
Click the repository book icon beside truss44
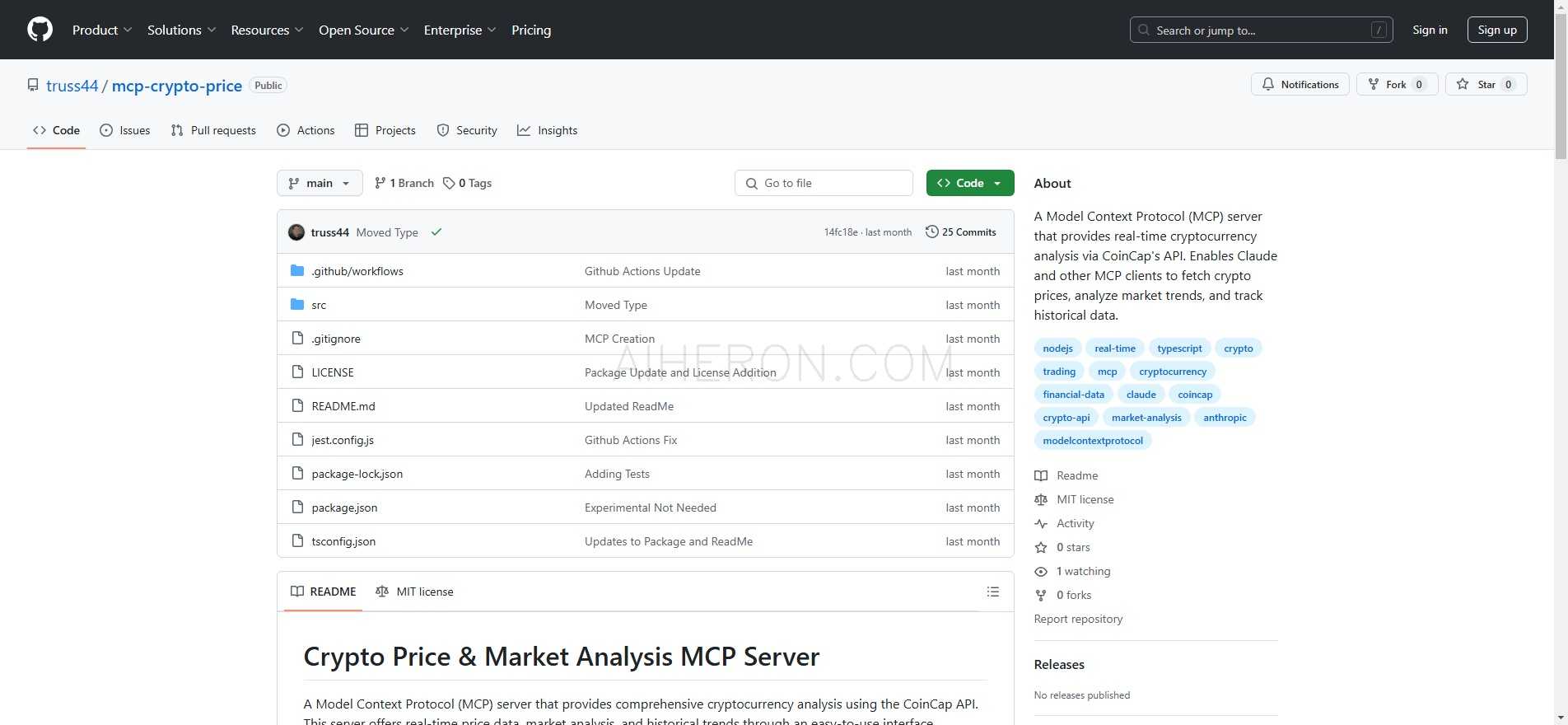33,86
